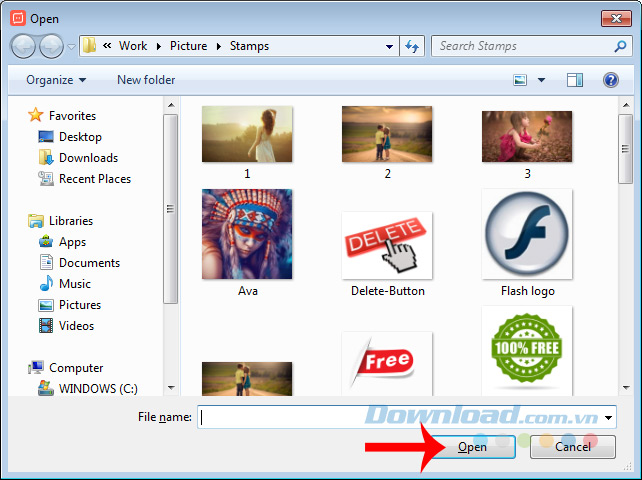Image resolution: width=642 pixels, height=480 pixels.
Task: Click the navigation pane scroll up arrow
Action: (x=171, y=105)
